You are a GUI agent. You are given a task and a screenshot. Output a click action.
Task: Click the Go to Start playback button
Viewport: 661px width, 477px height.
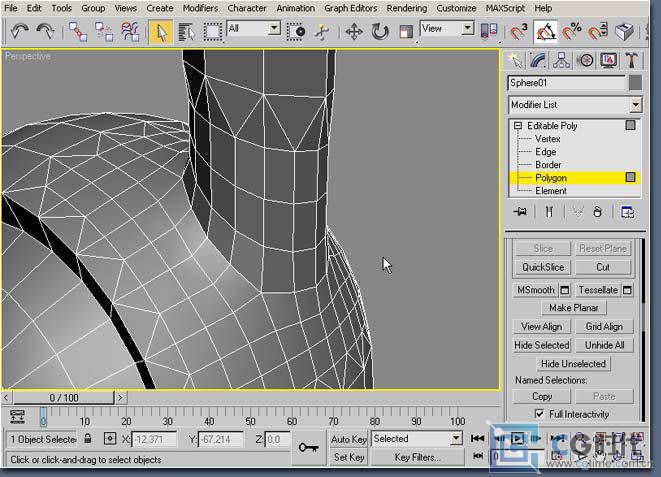pyautogui.click(x=477, y=439)
